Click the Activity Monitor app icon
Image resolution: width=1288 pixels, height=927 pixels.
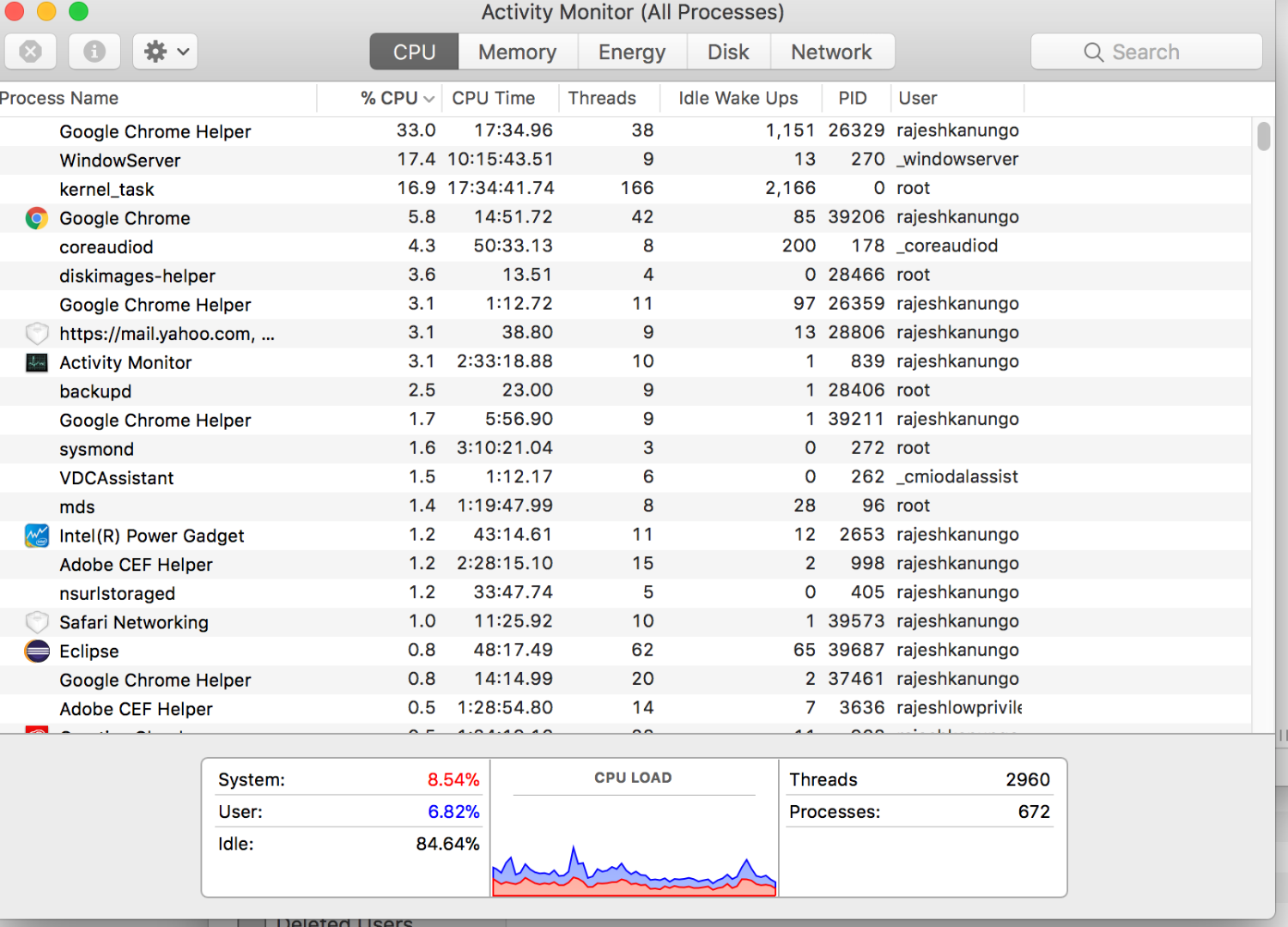pyautogui.click(x=36, y=362)
